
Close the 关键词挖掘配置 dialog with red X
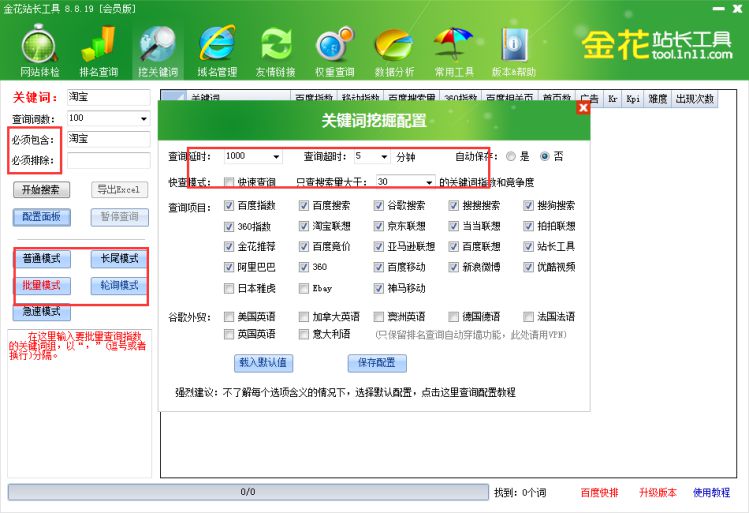tap(583, 108)
